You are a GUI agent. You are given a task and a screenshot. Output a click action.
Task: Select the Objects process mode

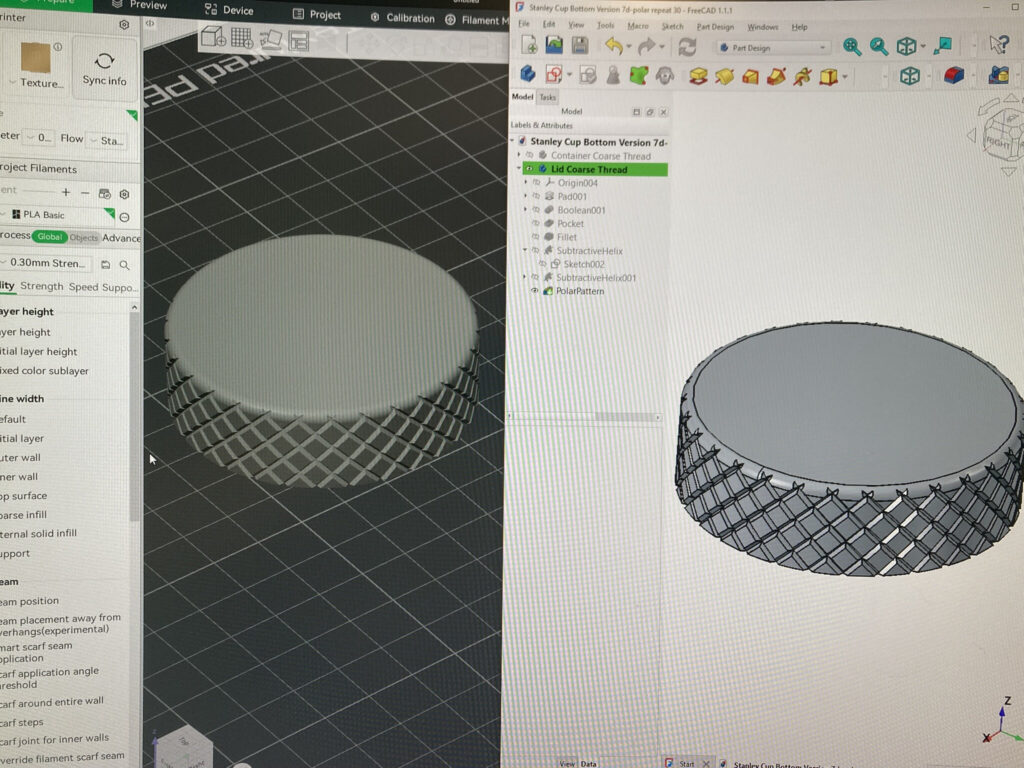[84, 238]
